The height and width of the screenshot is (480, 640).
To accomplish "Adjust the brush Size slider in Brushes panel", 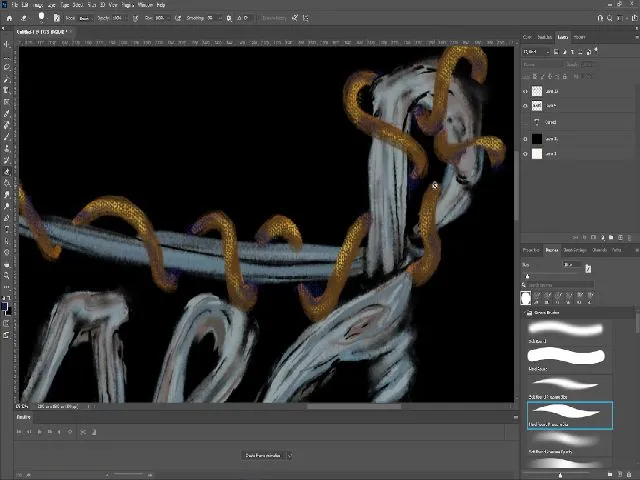I will [527, 276].
